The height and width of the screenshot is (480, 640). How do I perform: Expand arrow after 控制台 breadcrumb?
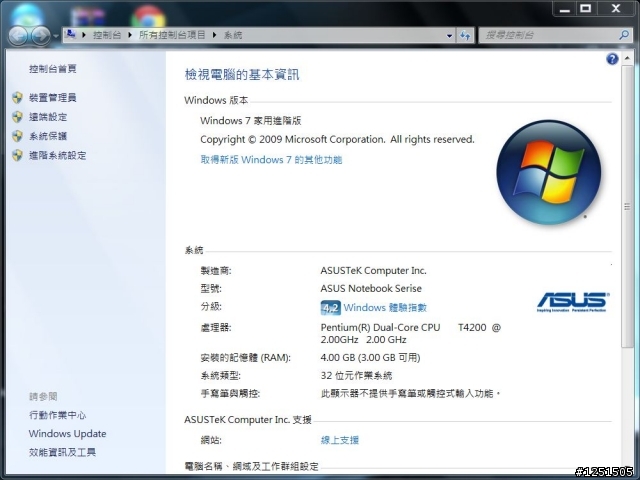click(130, 35)
